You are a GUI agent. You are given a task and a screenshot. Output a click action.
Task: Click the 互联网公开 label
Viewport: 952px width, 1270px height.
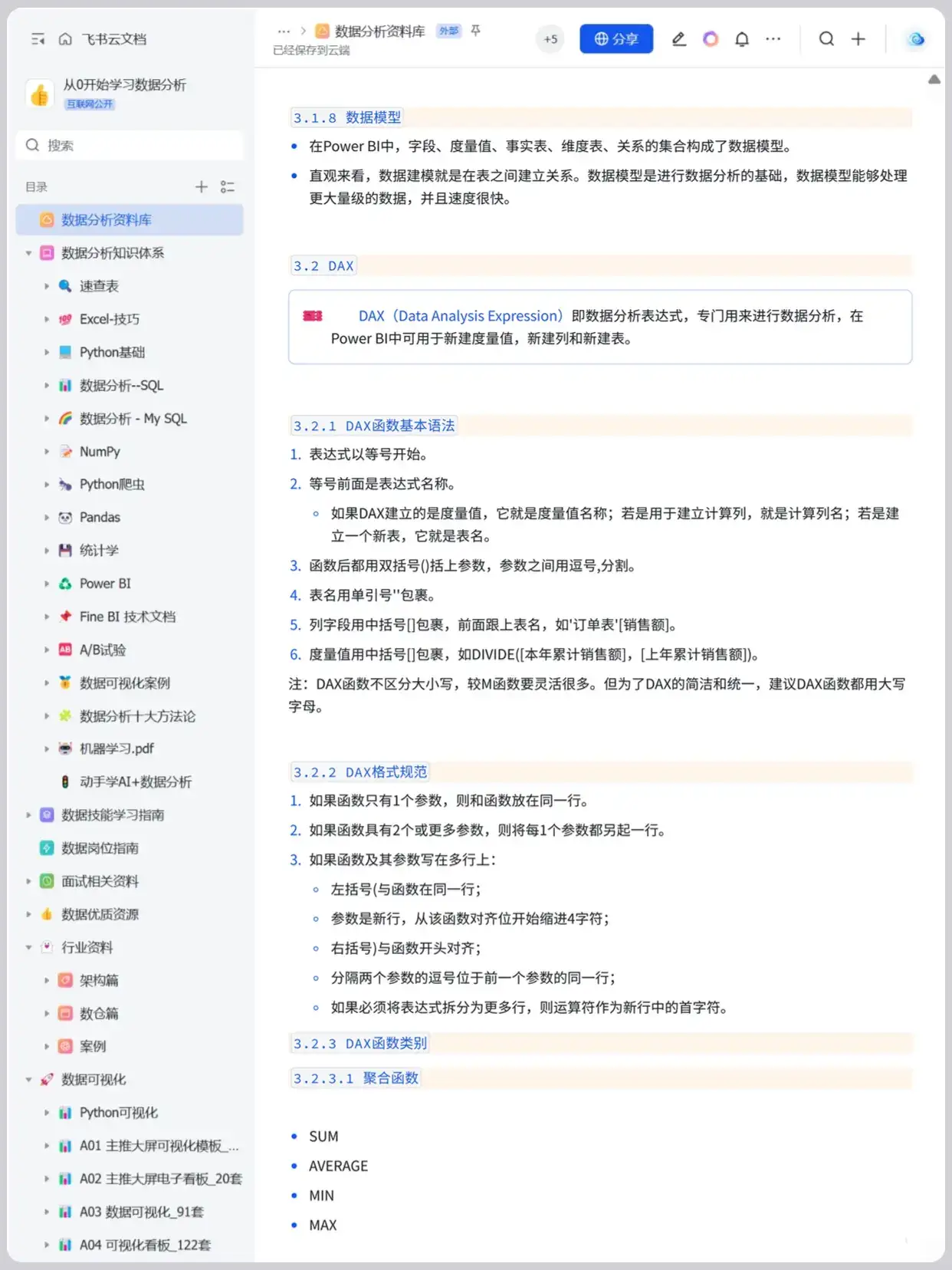click(90, 104)
